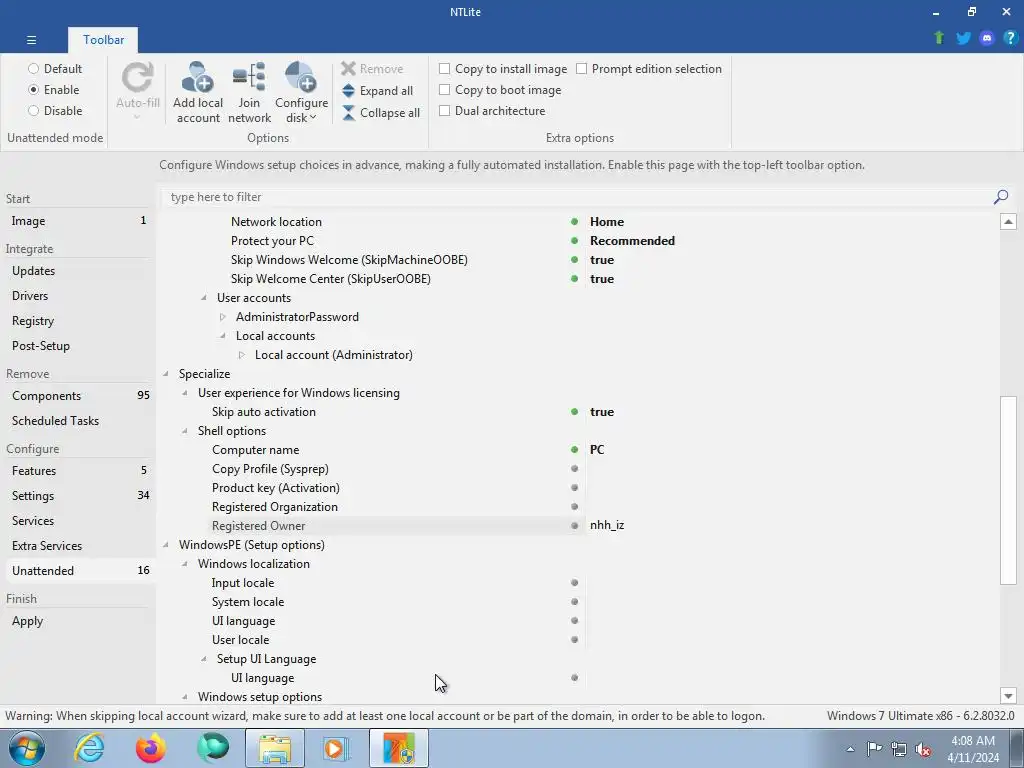The image size is (1024, 768).
Task: Click the Auto-fill icon
Action: [x=138, y=77]
